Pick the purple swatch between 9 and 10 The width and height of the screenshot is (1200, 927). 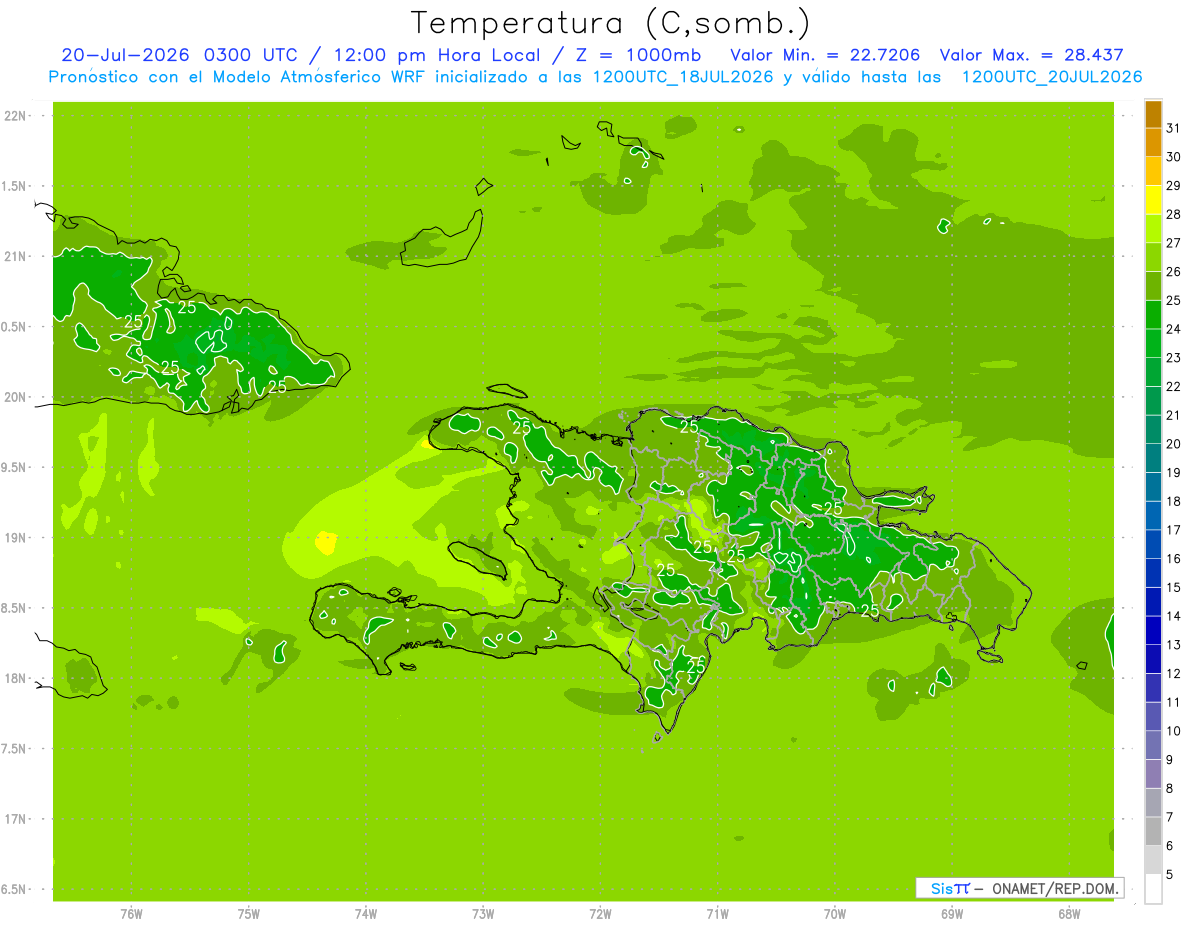1153,746
